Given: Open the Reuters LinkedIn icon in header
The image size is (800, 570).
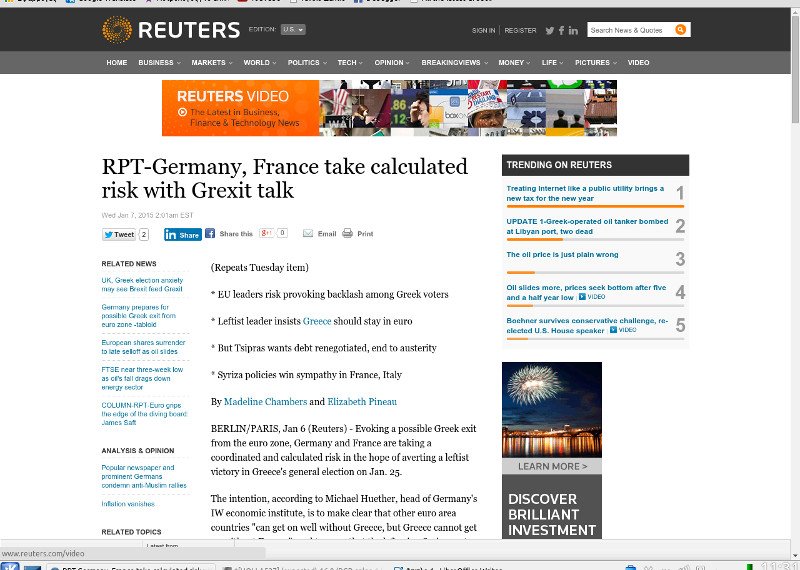Looking at the screenshot, I should click(574, 31).
